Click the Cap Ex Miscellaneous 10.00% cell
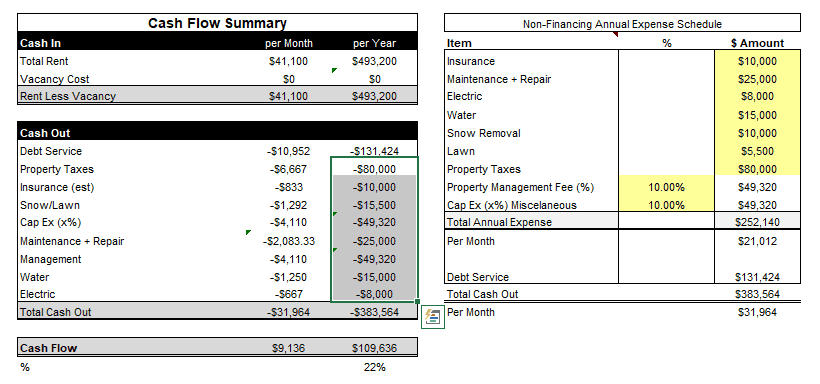Screen dimensions: 820x384 coord(666,205)
